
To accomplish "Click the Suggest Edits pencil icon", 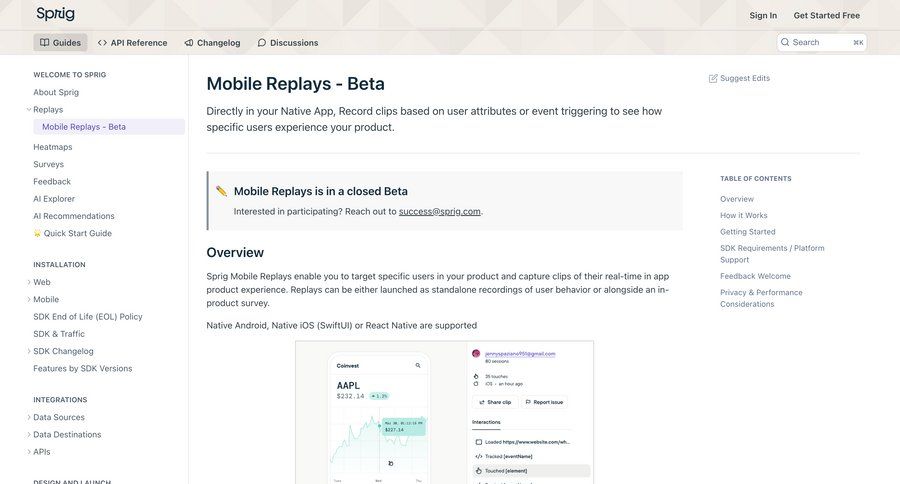I will click(713, 78).
